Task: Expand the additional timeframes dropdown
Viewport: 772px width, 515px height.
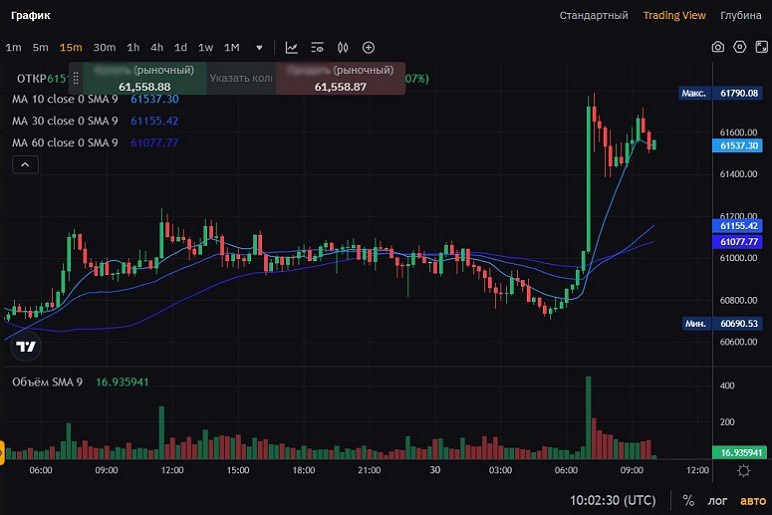Action: [x=259, y=47]
